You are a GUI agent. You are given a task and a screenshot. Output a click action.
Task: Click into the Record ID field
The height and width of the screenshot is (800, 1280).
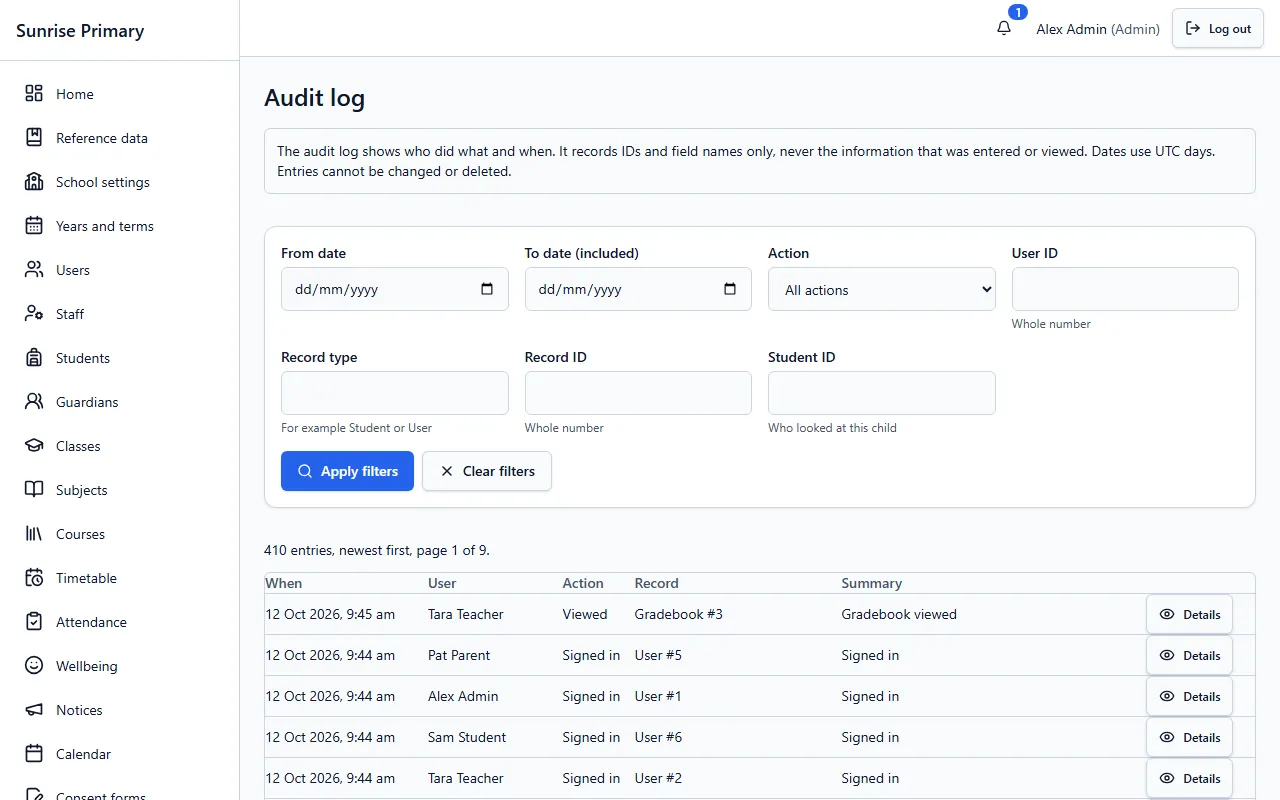pos(638,393)
